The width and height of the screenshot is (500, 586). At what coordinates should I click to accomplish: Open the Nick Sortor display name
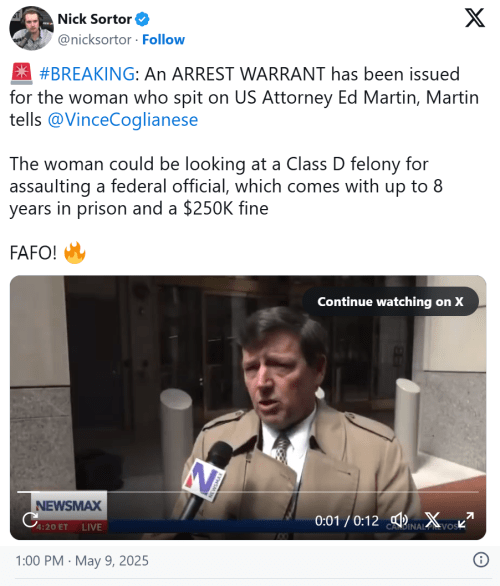(x=94, y=19)
